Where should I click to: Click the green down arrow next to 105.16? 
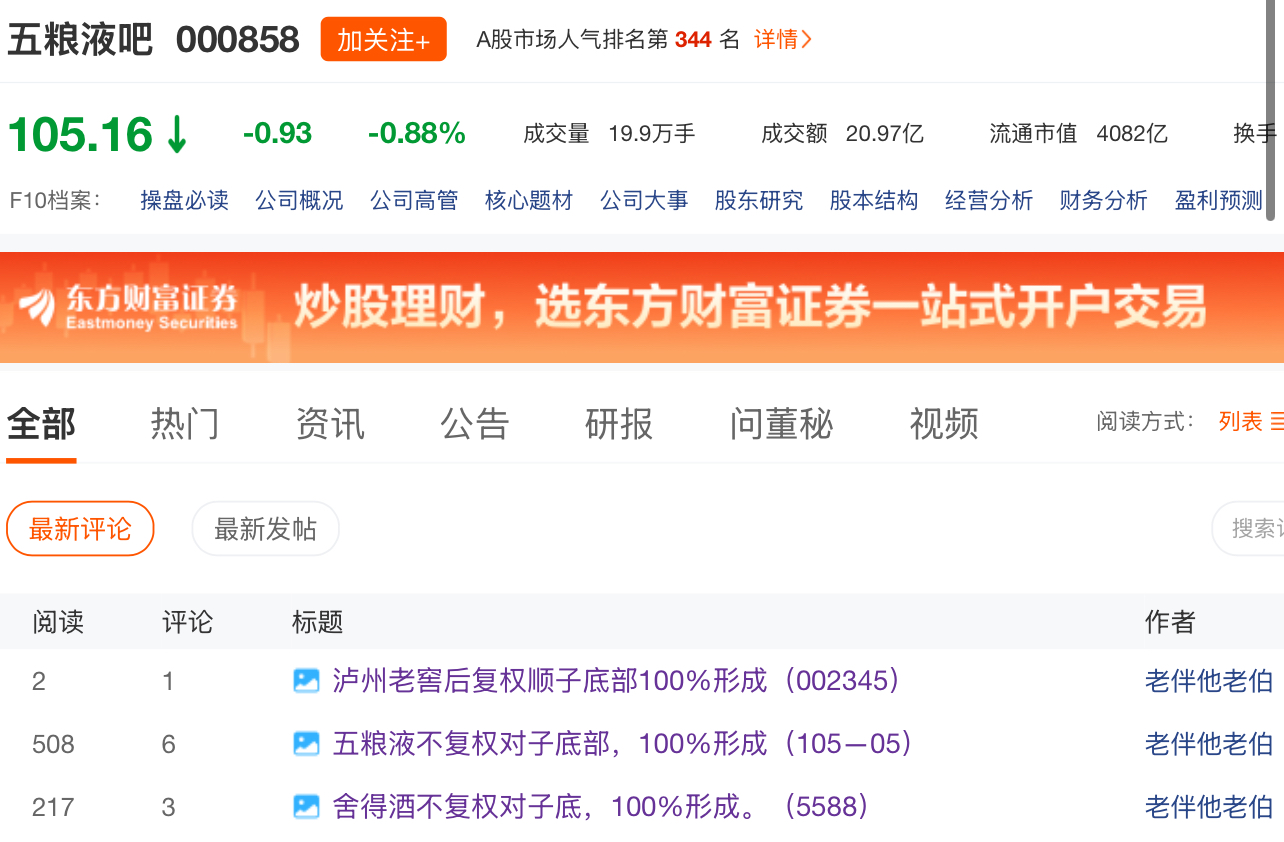(176, 134)
